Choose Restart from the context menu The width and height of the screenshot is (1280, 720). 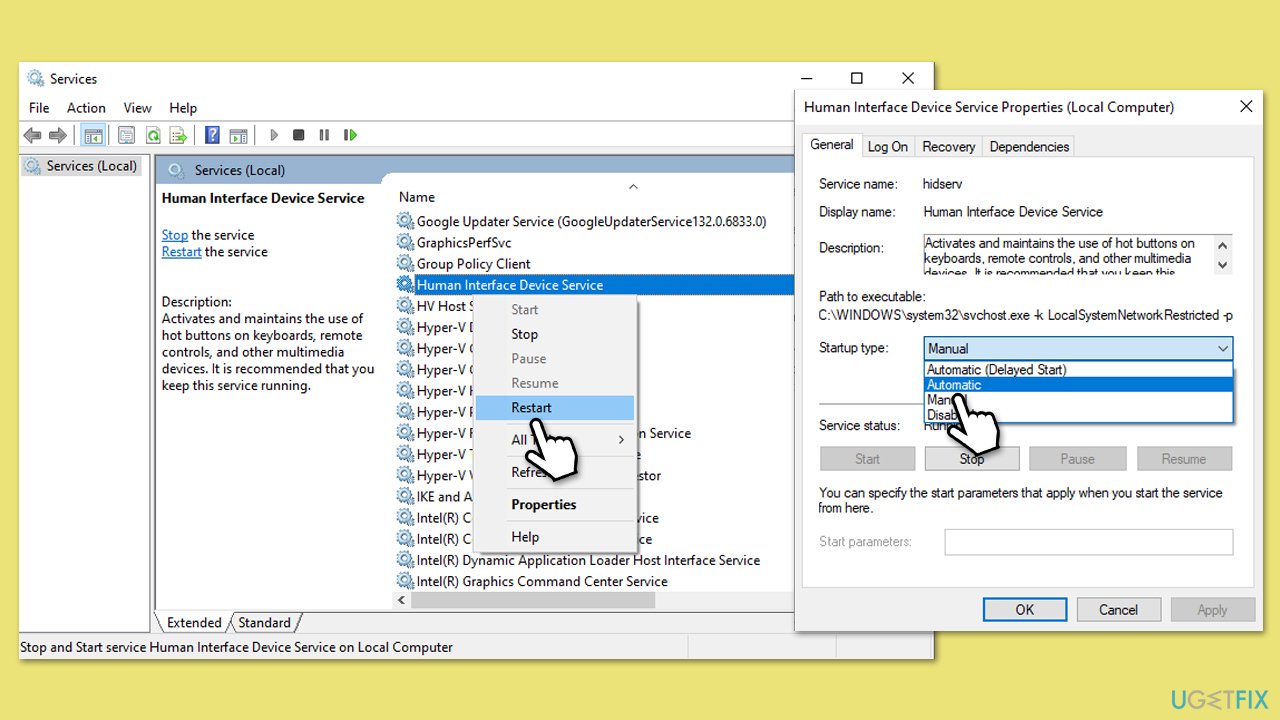(x=555, y=407)
